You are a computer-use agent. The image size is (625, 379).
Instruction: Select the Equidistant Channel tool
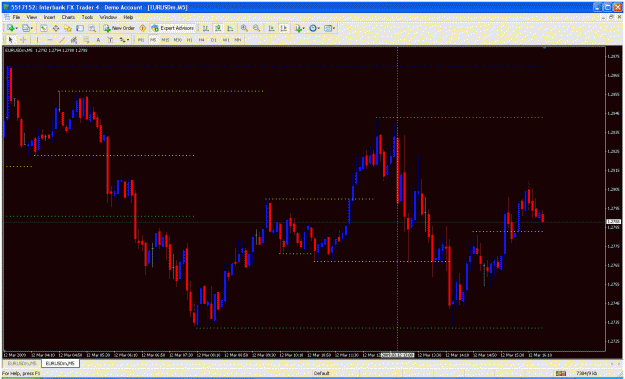click(74, 40)
